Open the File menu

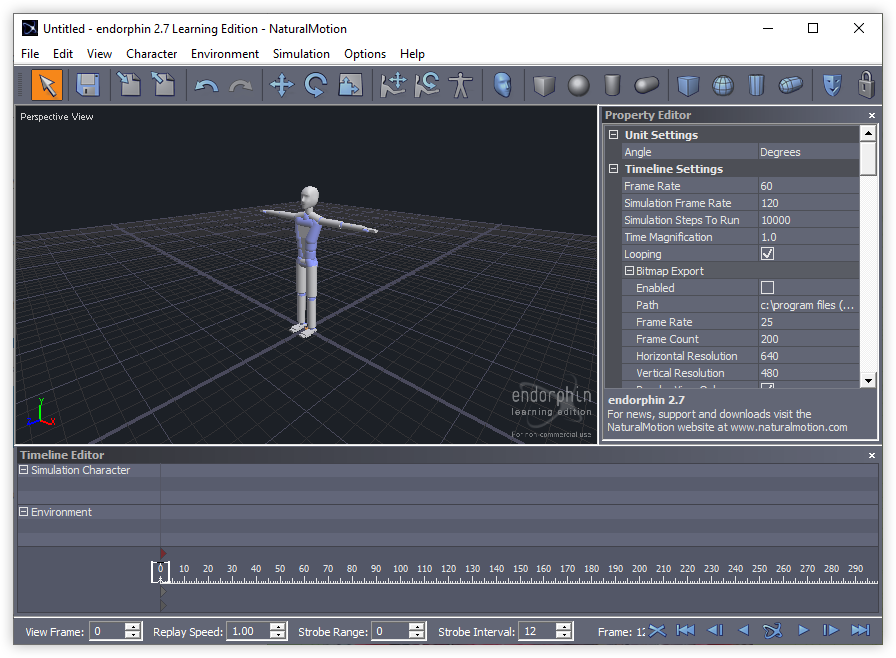[x=30, y=54]
